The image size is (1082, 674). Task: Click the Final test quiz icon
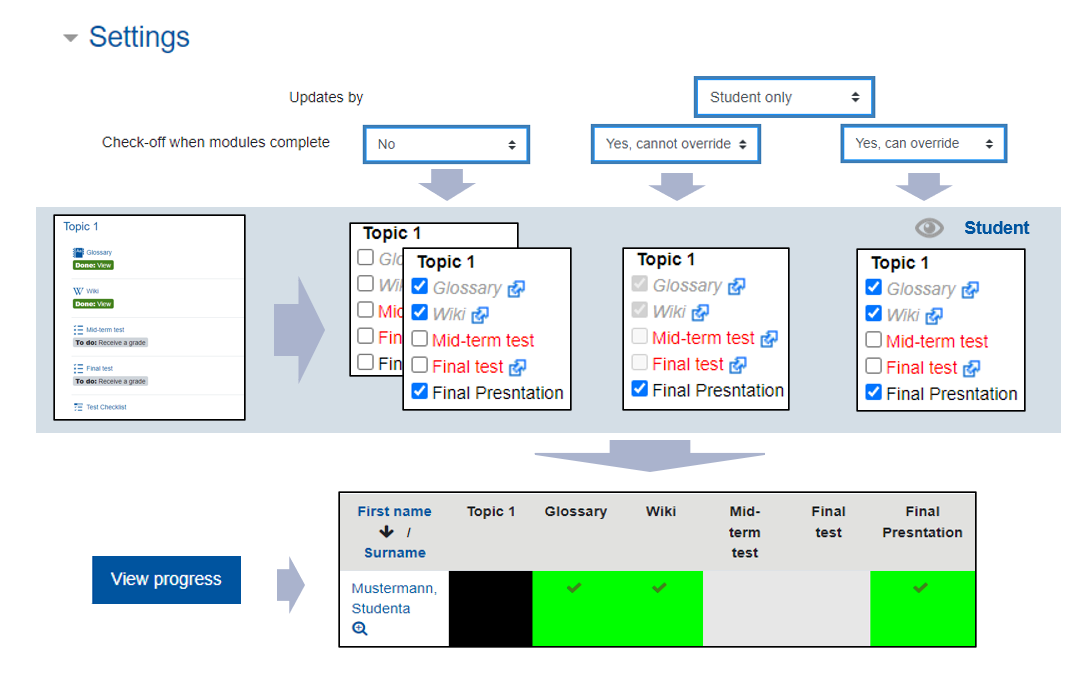77,368
